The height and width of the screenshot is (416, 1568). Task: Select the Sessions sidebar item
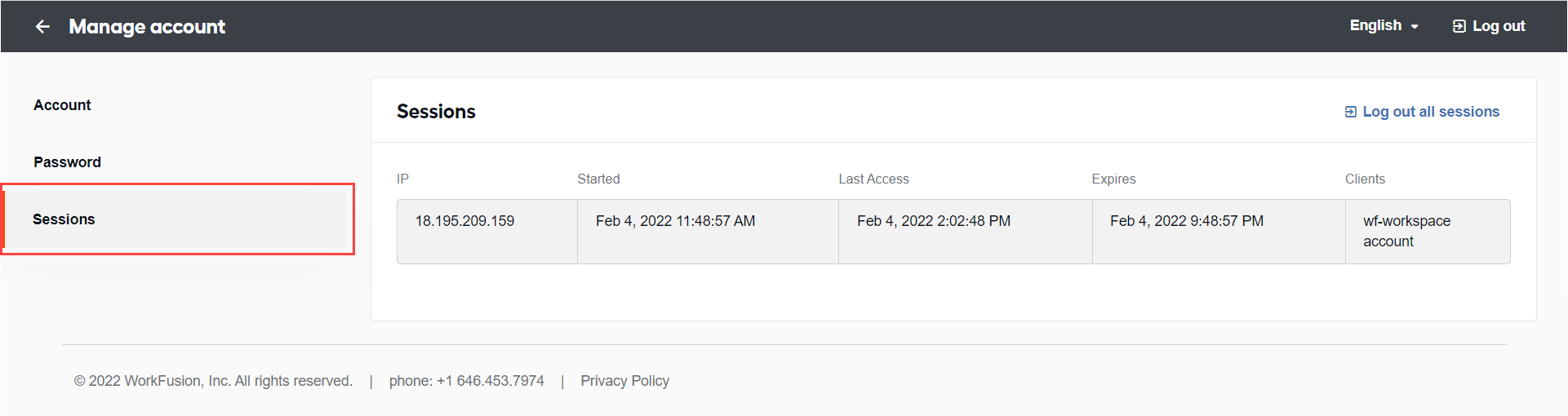click(x=177, y=219)
